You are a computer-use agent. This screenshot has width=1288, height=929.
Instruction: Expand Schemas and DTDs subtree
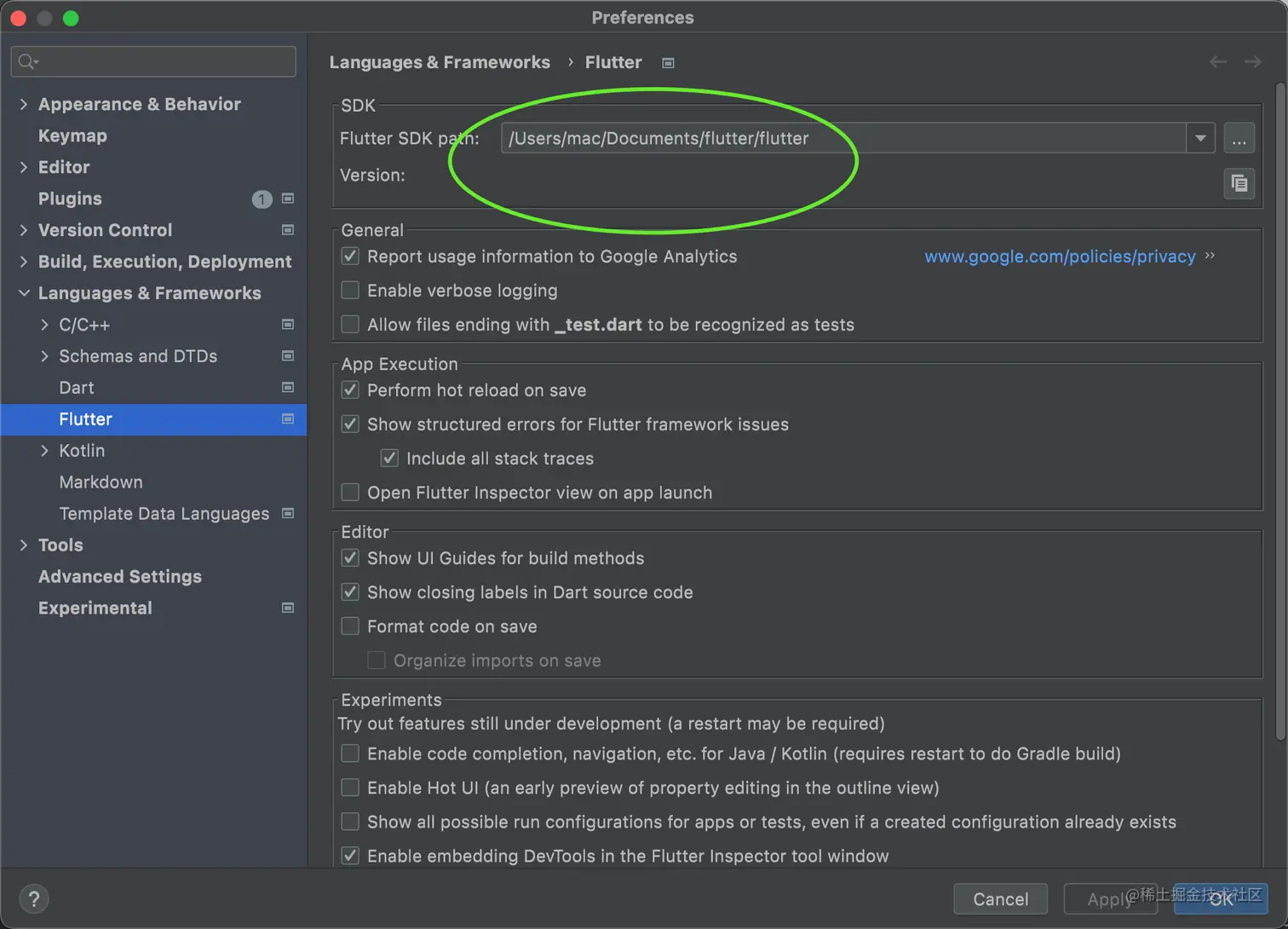click(44, 356)
